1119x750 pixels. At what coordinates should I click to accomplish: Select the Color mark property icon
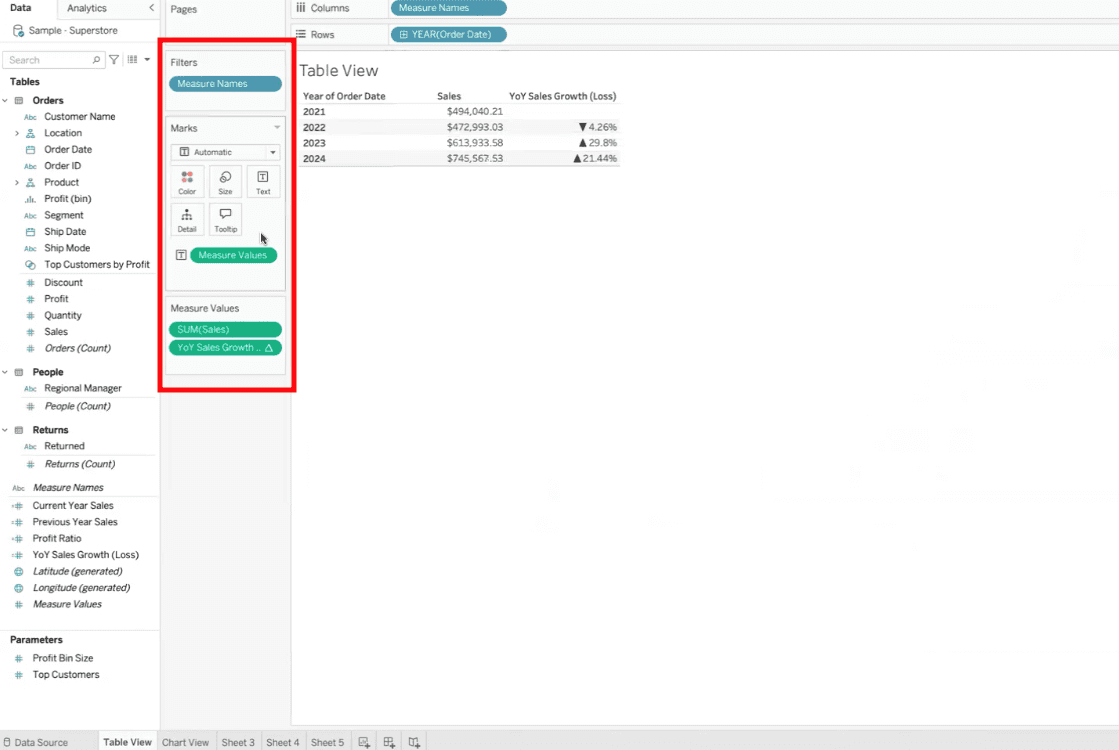coord(187,181)
